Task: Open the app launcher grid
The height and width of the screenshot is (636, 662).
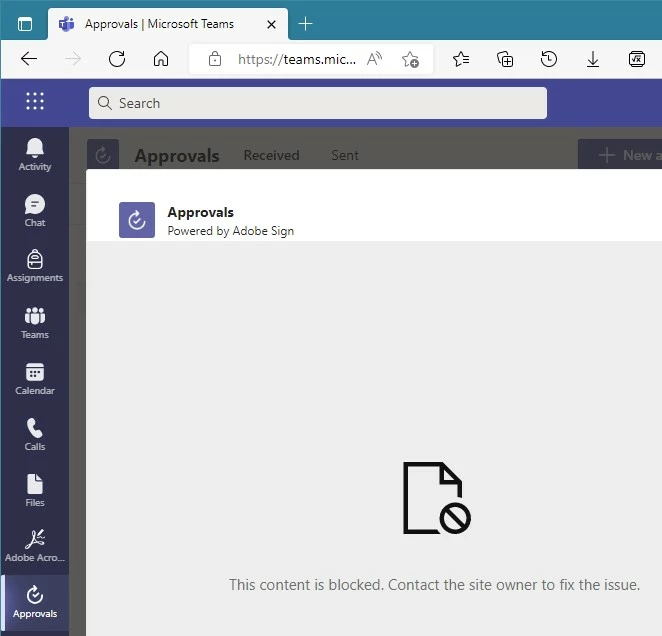Action: 35,101
